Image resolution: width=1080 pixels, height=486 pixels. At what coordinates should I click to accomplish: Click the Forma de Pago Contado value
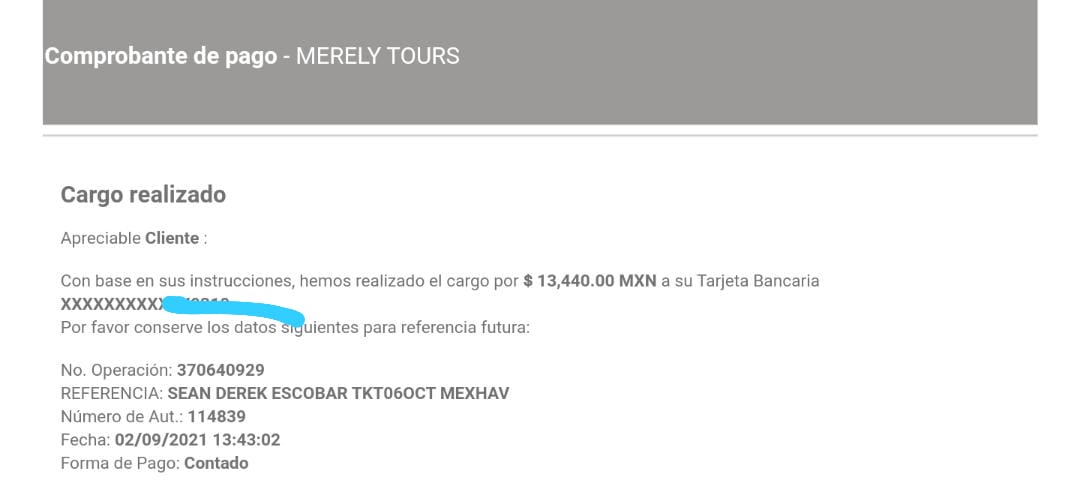tap(216, 463)
